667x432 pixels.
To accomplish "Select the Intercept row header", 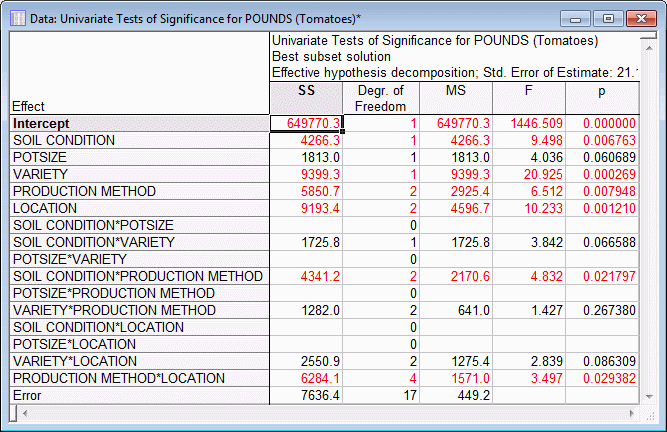I will [139, 123].
